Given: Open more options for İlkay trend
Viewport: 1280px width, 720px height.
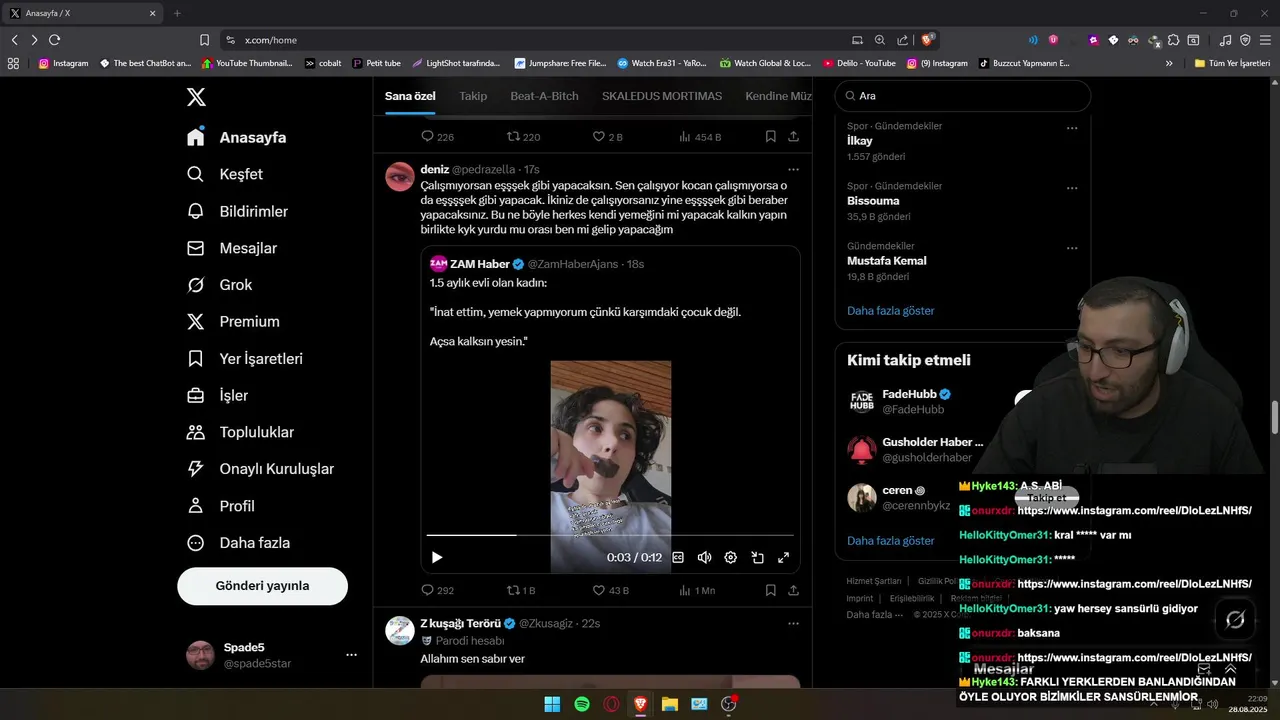Looking at the screenshot, I should coord(1072,128).
